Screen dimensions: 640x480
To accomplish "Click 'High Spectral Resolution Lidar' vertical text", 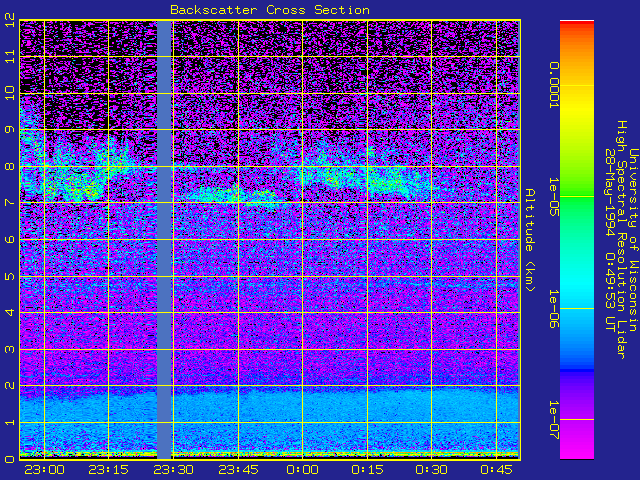I will tap(621, 240).
